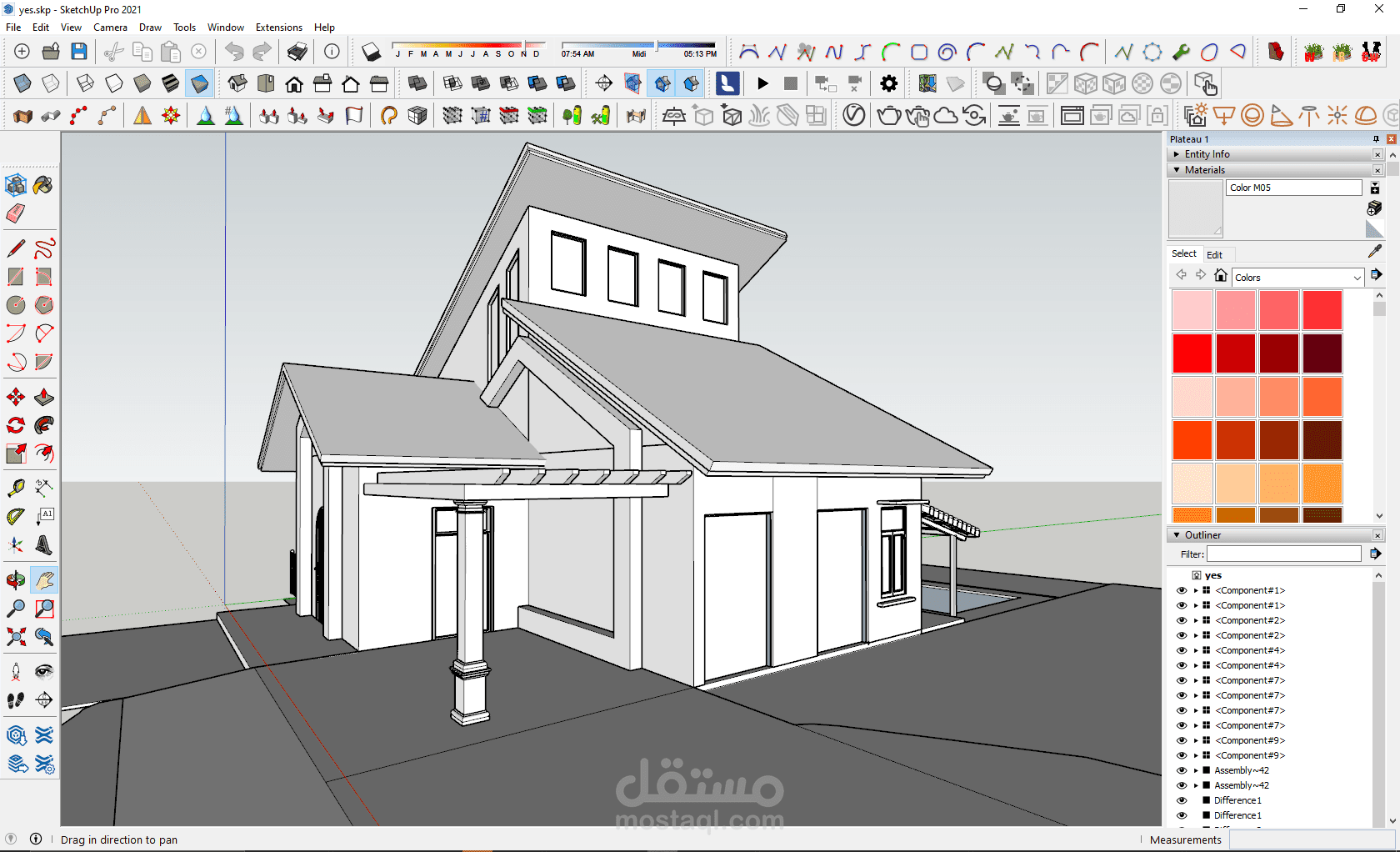Play the scene animation
1400x852 pixels.
pyautogui.click(x=762, y=83)
